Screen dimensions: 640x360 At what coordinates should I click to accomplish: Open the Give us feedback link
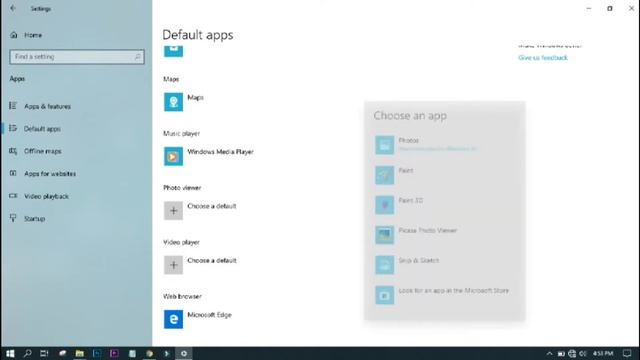coord(543,58)
